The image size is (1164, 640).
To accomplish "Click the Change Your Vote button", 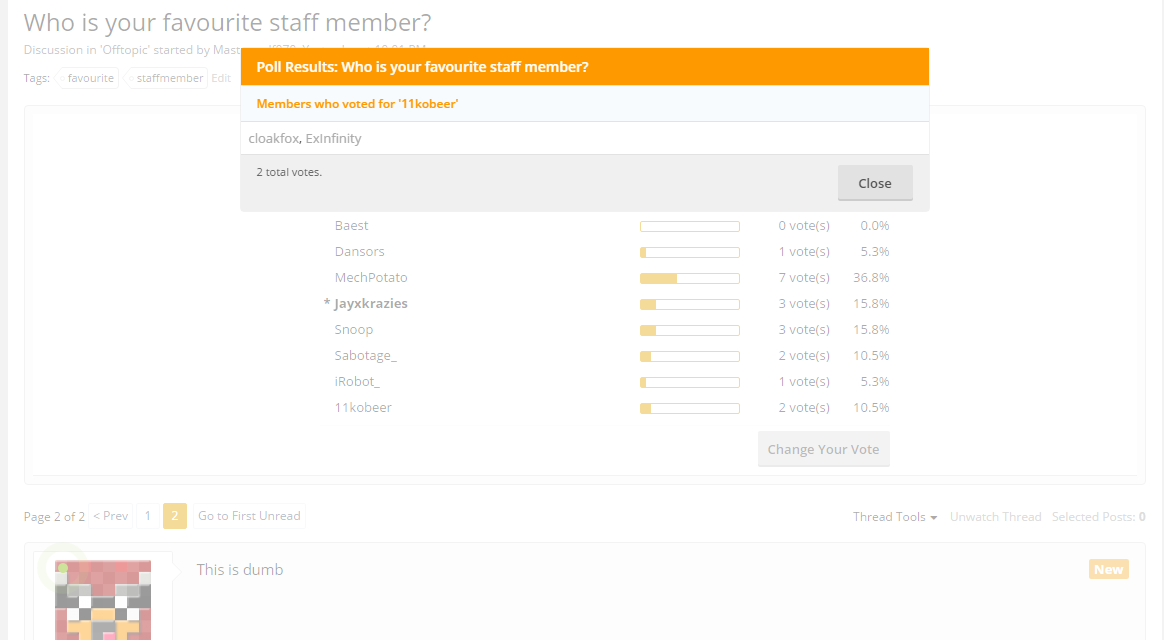I will (x=823, y=449).
